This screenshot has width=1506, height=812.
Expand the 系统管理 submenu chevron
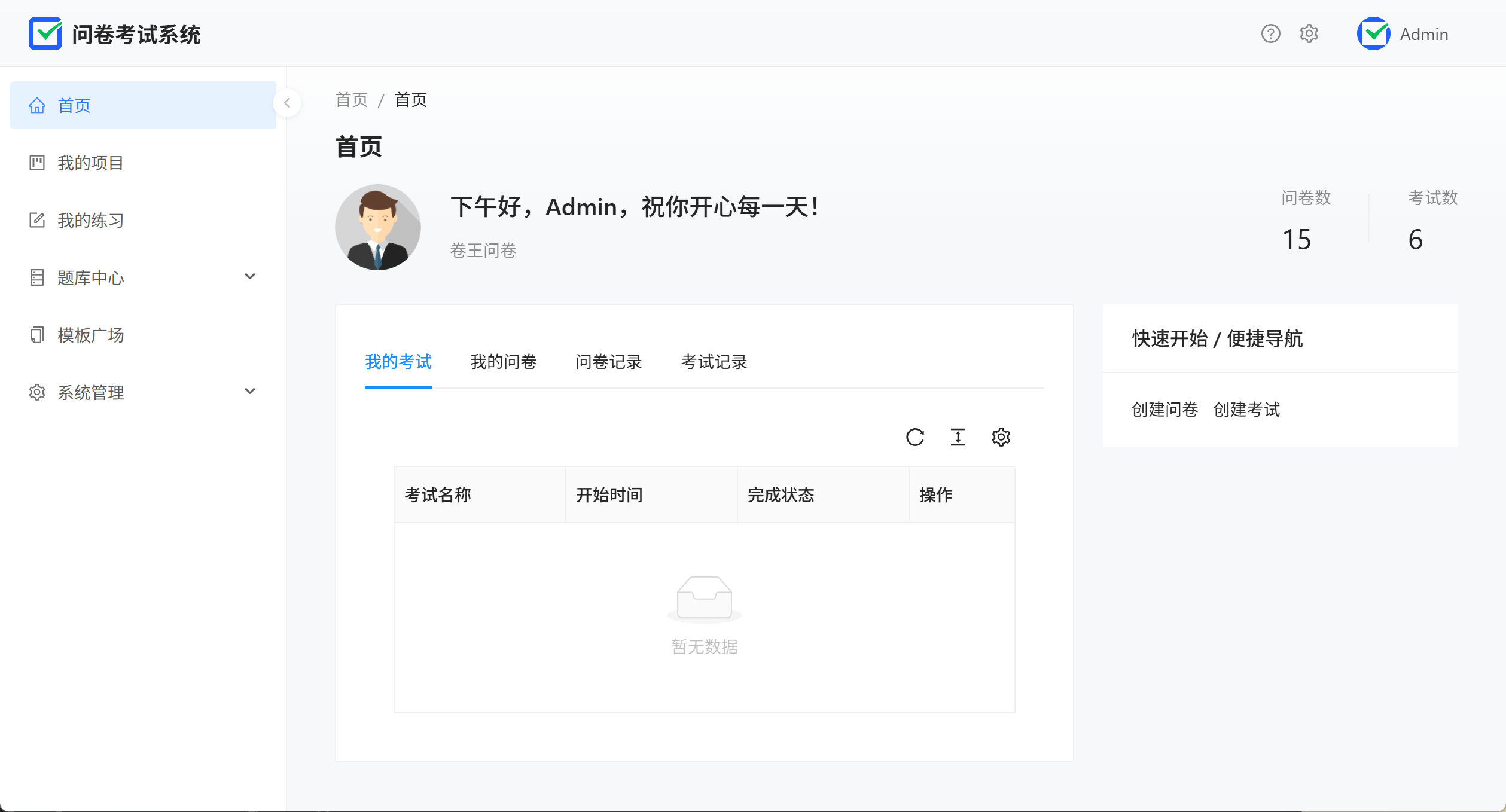click(x=250, y=391)
